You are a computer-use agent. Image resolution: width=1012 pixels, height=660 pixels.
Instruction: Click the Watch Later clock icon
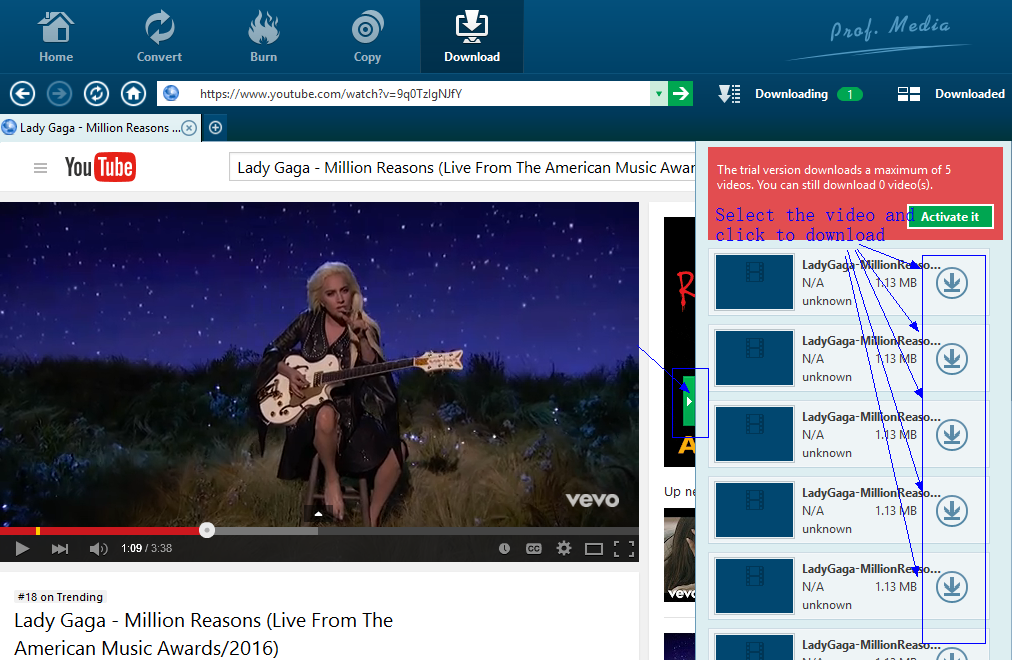(x=504, y=548)
